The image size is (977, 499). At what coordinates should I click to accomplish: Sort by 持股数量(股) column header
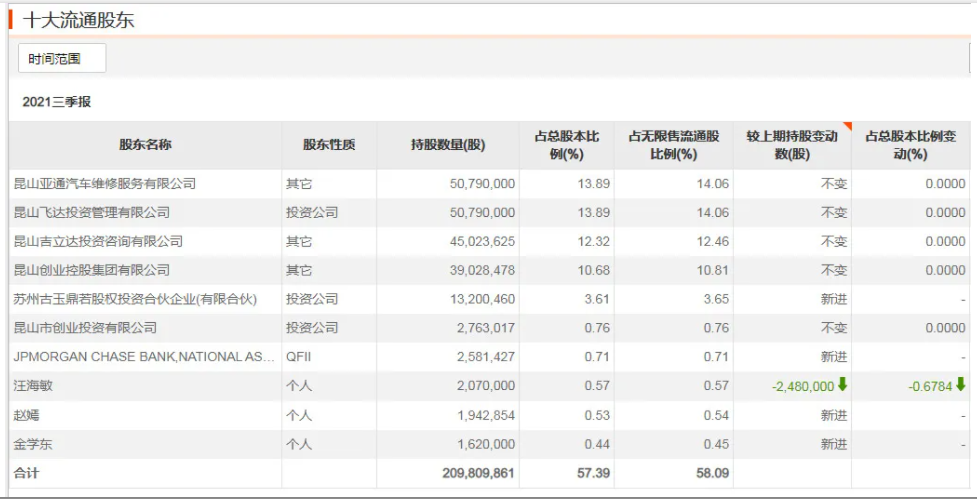click(447, 145)
